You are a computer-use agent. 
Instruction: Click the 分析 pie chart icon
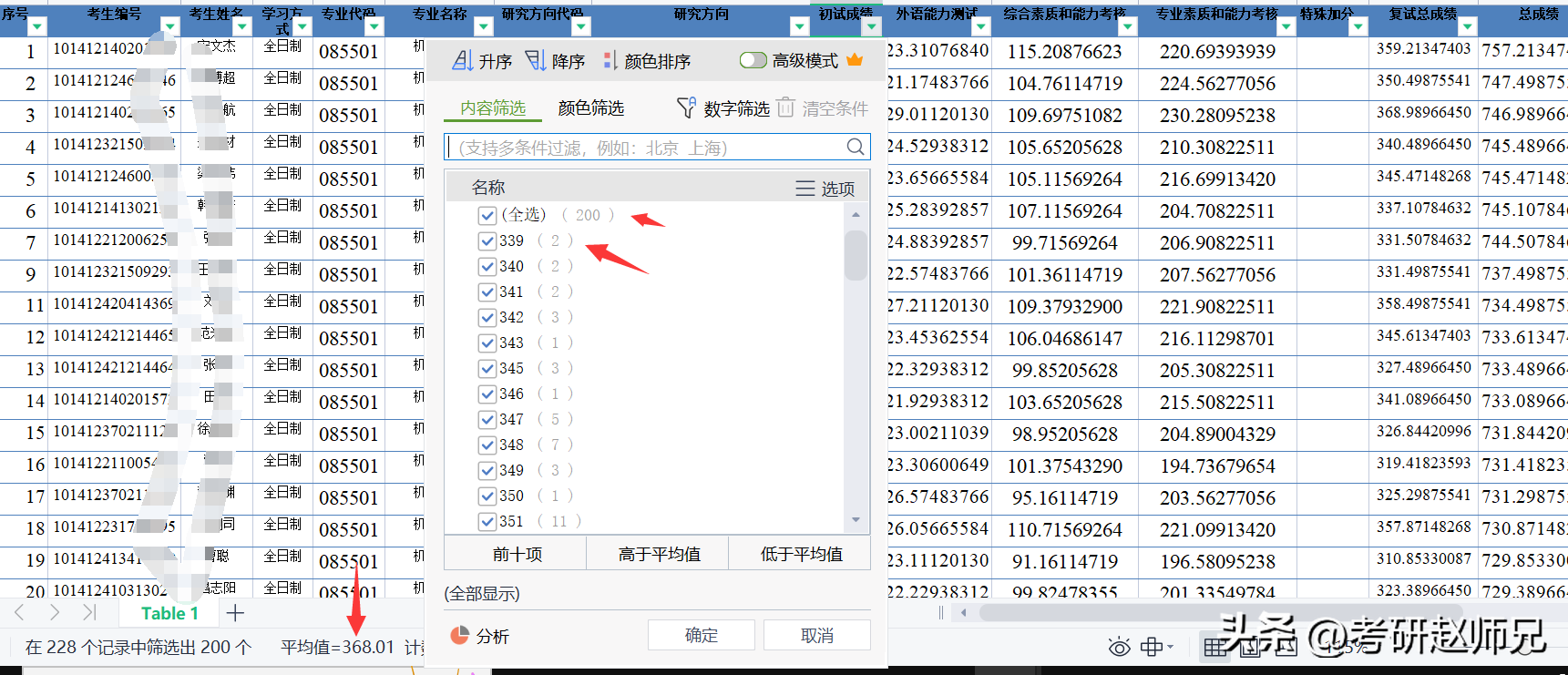(x=460, y=636)
